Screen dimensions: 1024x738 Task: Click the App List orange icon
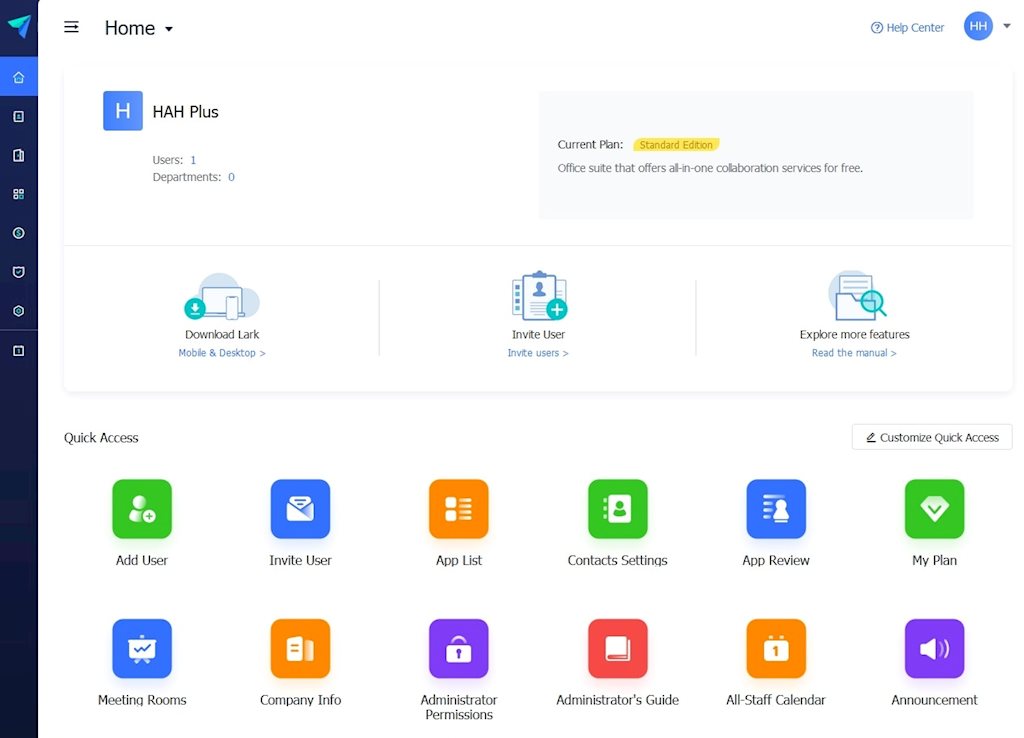(459, 509)
